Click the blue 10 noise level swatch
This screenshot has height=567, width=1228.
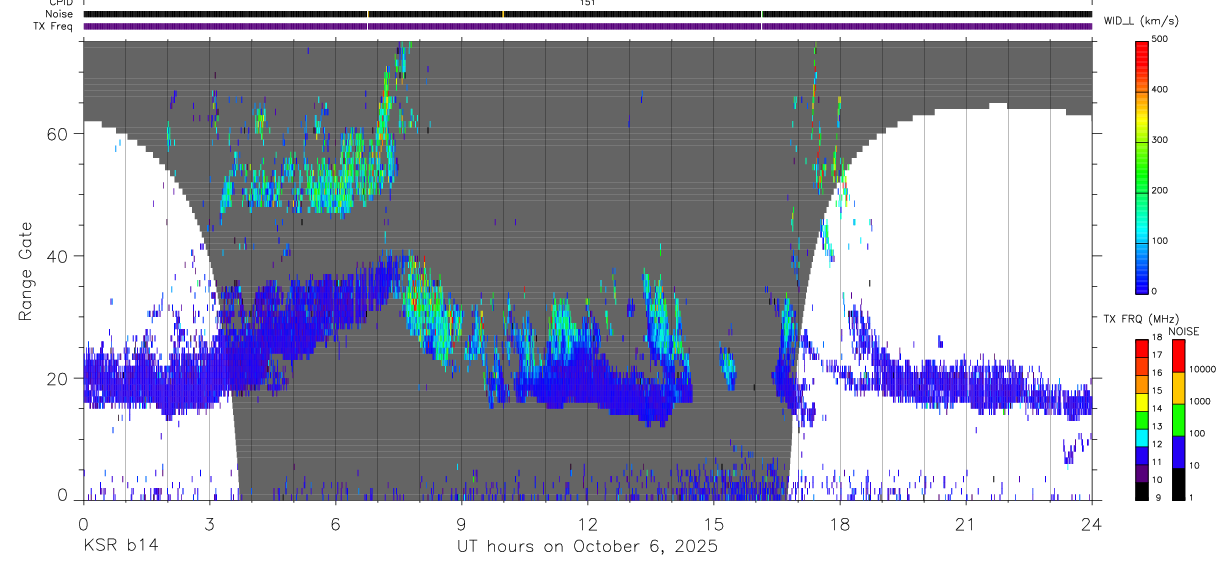[1178, 452]
